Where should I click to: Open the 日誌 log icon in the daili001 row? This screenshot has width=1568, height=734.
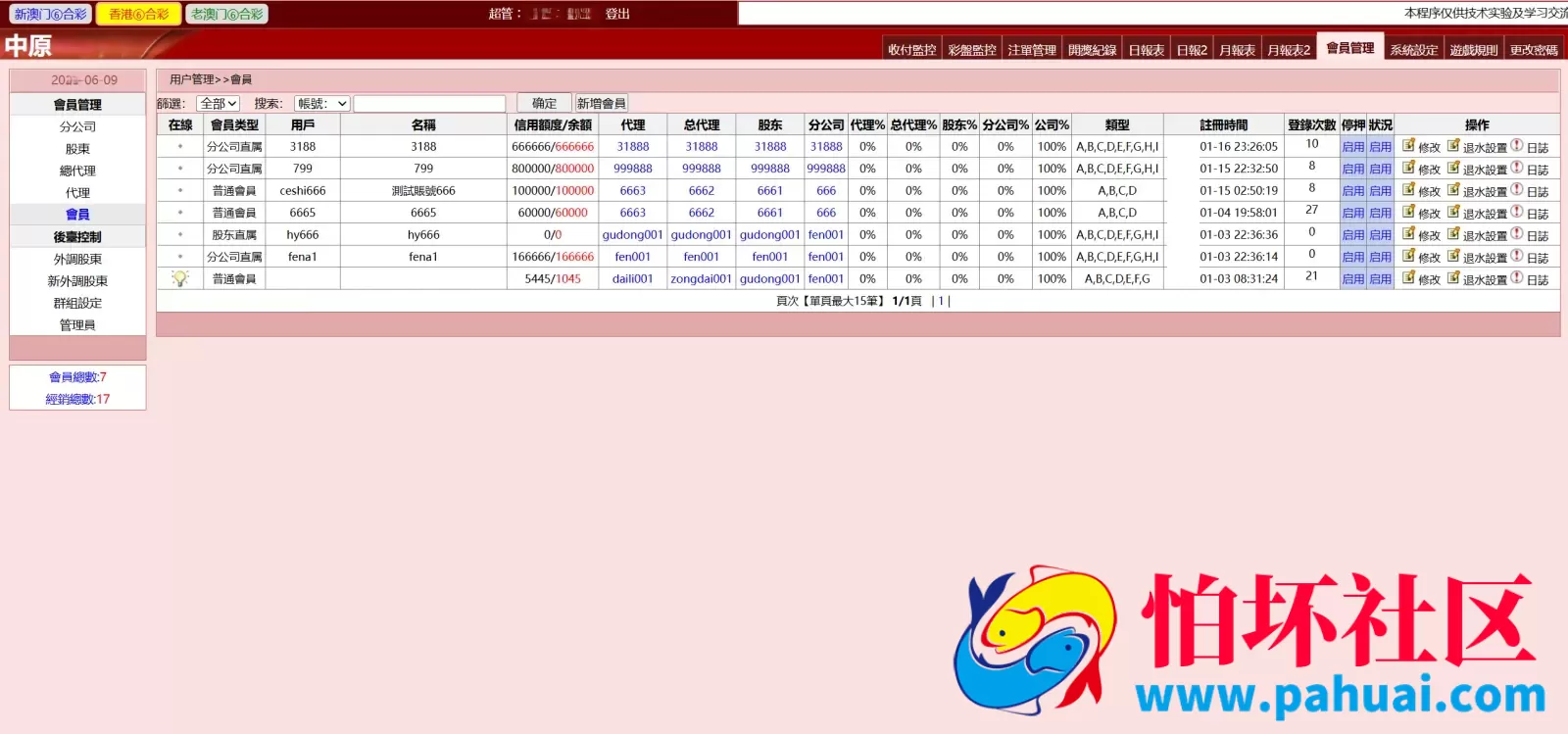[x=1517, y=277]
